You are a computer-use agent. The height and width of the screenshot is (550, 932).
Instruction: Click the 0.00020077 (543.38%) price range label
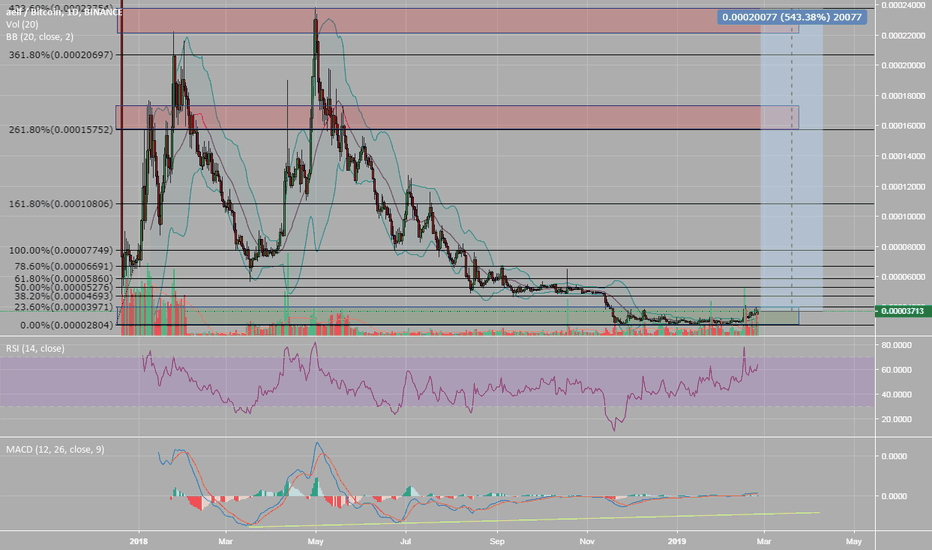(x=792, y=17)
